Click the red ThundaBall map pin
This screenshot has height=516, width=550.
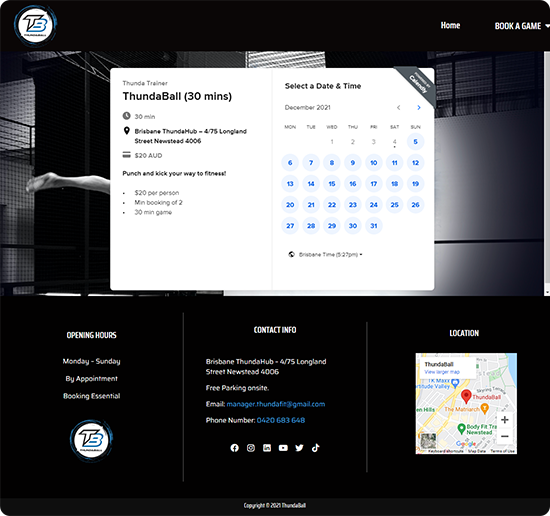pyautogui.click(x=466, y=396)
